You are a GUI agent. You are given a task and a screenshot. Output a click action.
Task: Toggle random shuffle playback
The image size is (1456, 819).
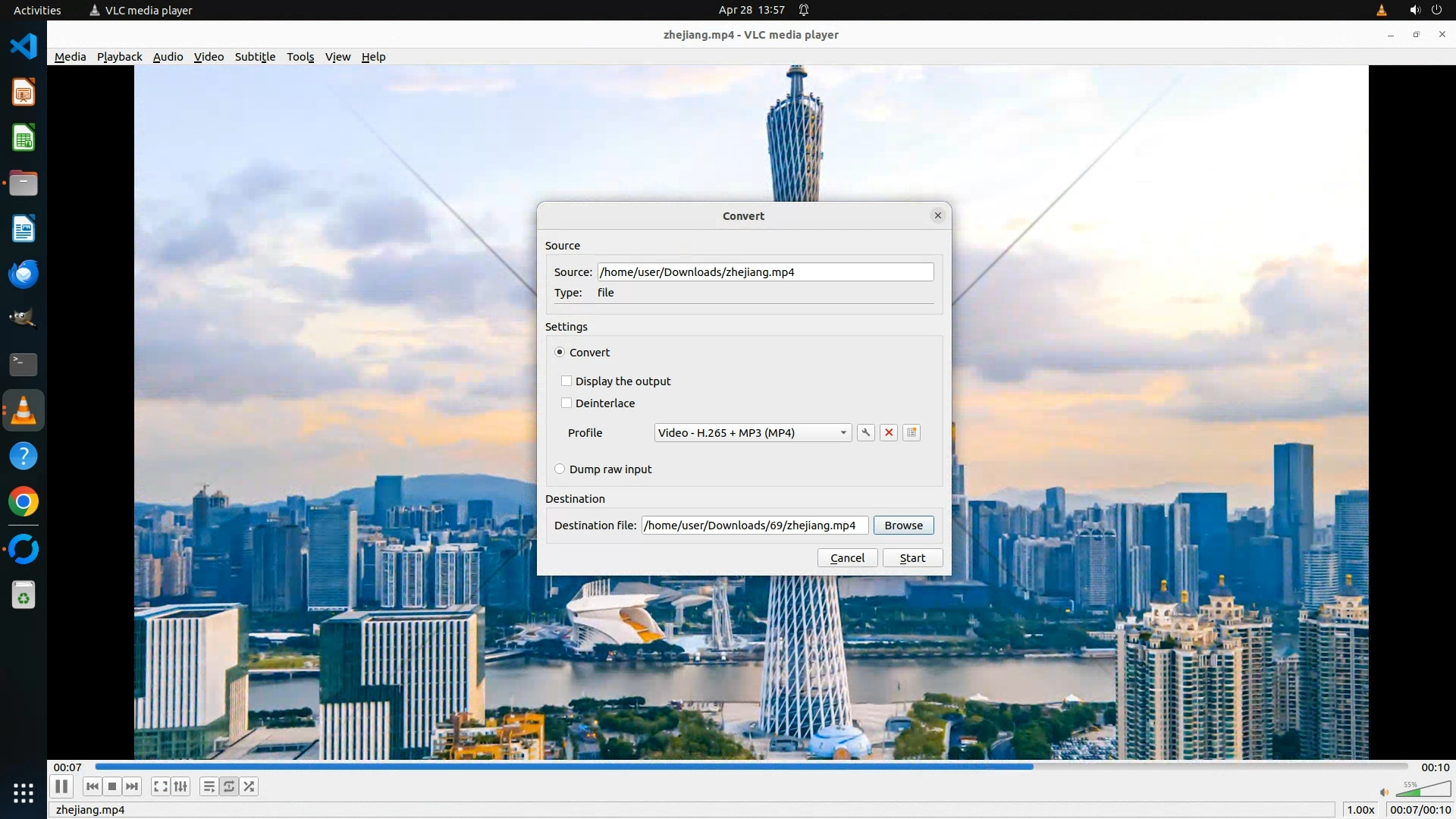coord(249,786)
